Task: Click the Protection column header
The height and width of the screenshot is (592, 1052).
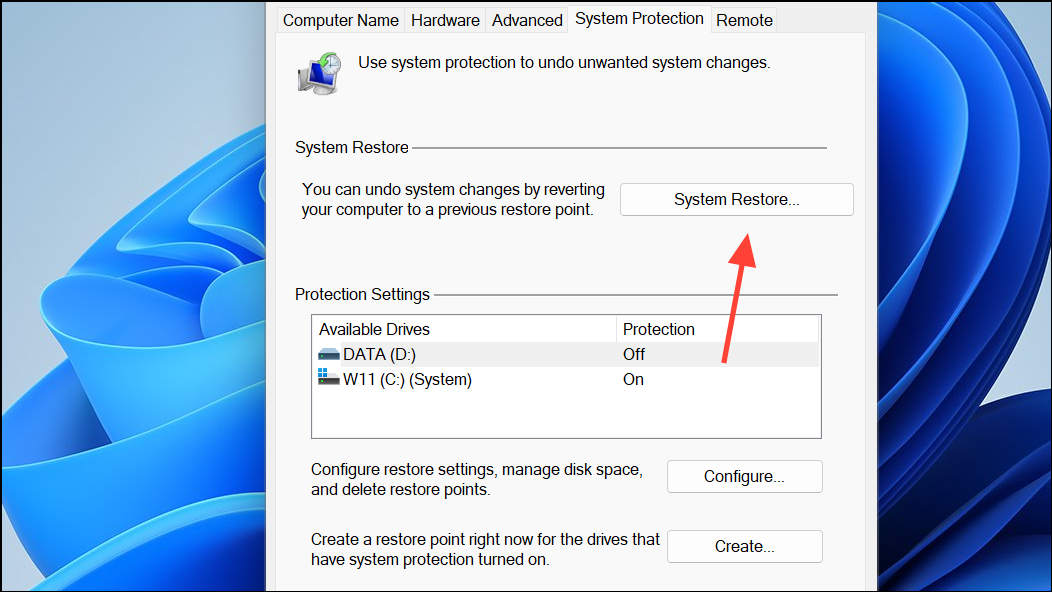Action: pos(717,329)
